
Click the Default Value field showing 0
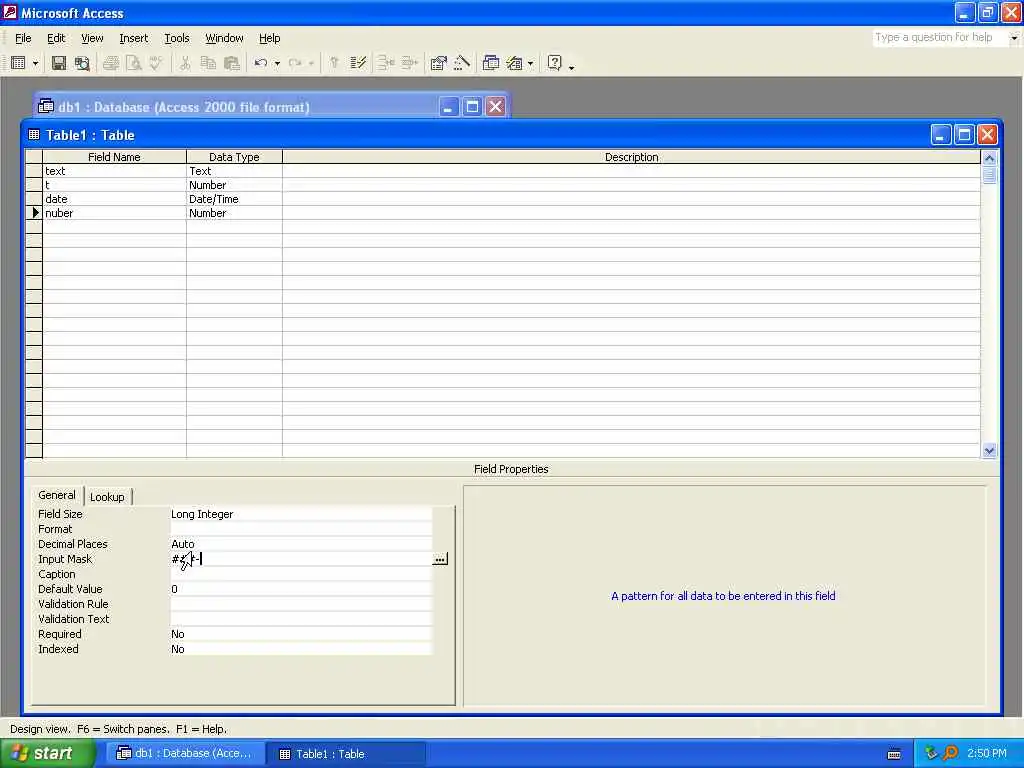click(300, 589)
